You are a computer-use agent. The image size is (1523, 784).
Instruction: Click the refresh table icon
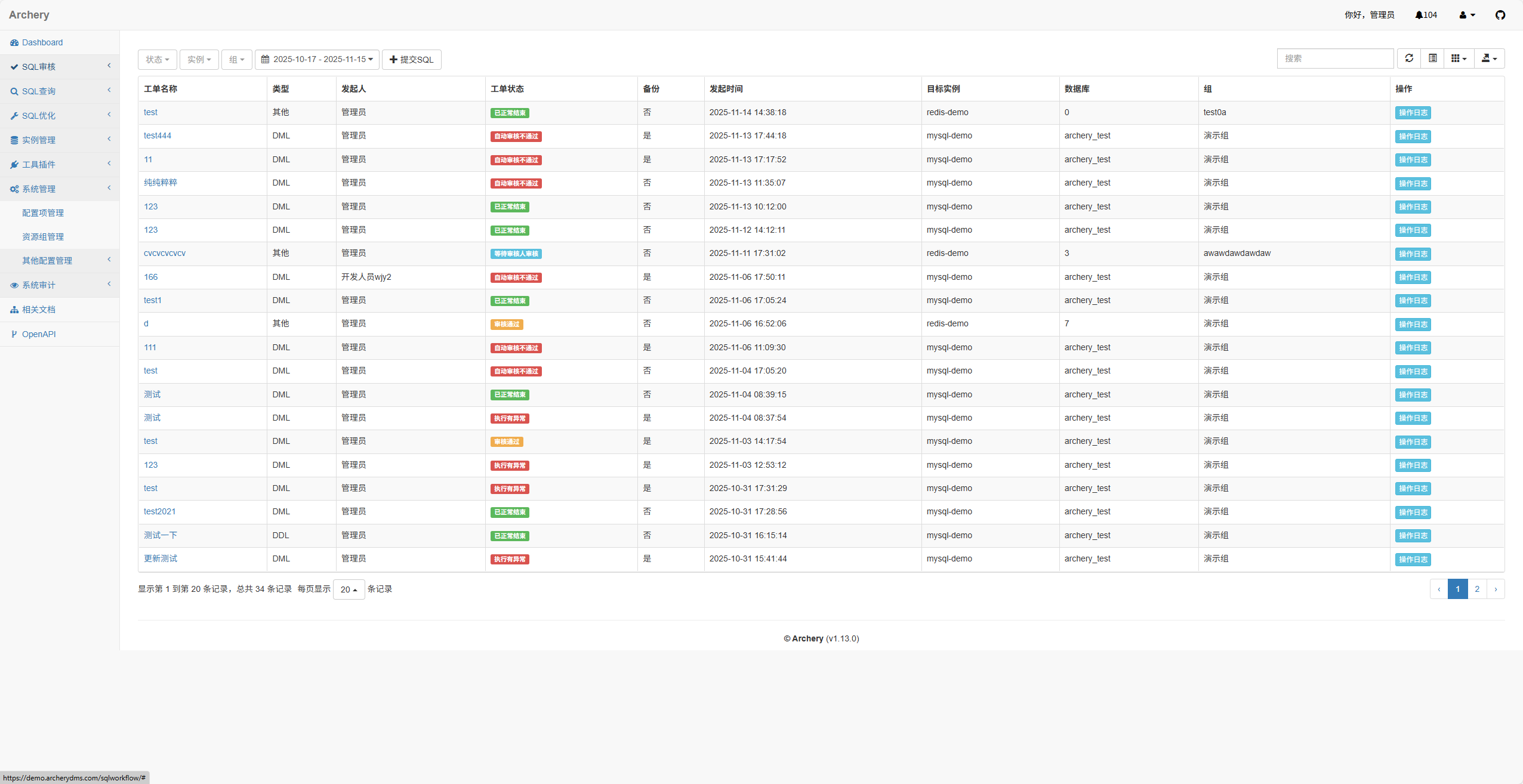(1409, 58)
